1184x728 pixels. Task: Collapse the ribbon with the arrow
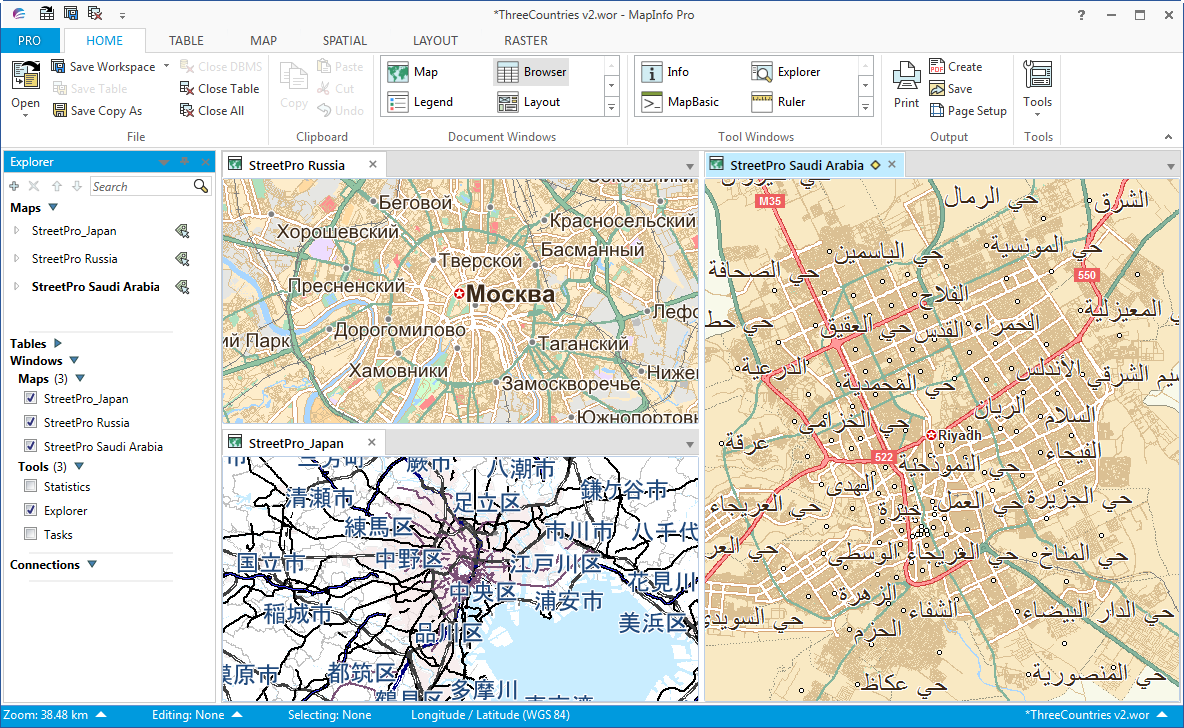[x=1168, y=137]
